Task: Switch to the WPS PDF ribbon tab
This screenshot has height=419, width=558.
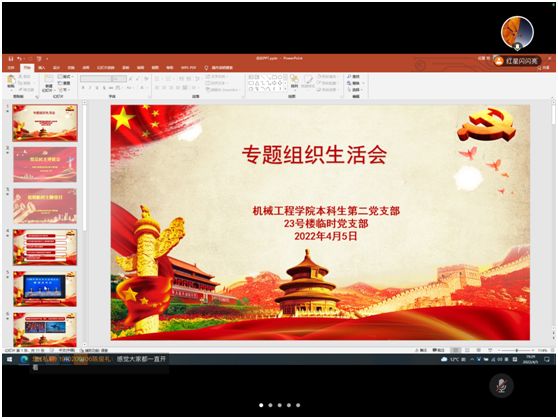Action: 188,68
